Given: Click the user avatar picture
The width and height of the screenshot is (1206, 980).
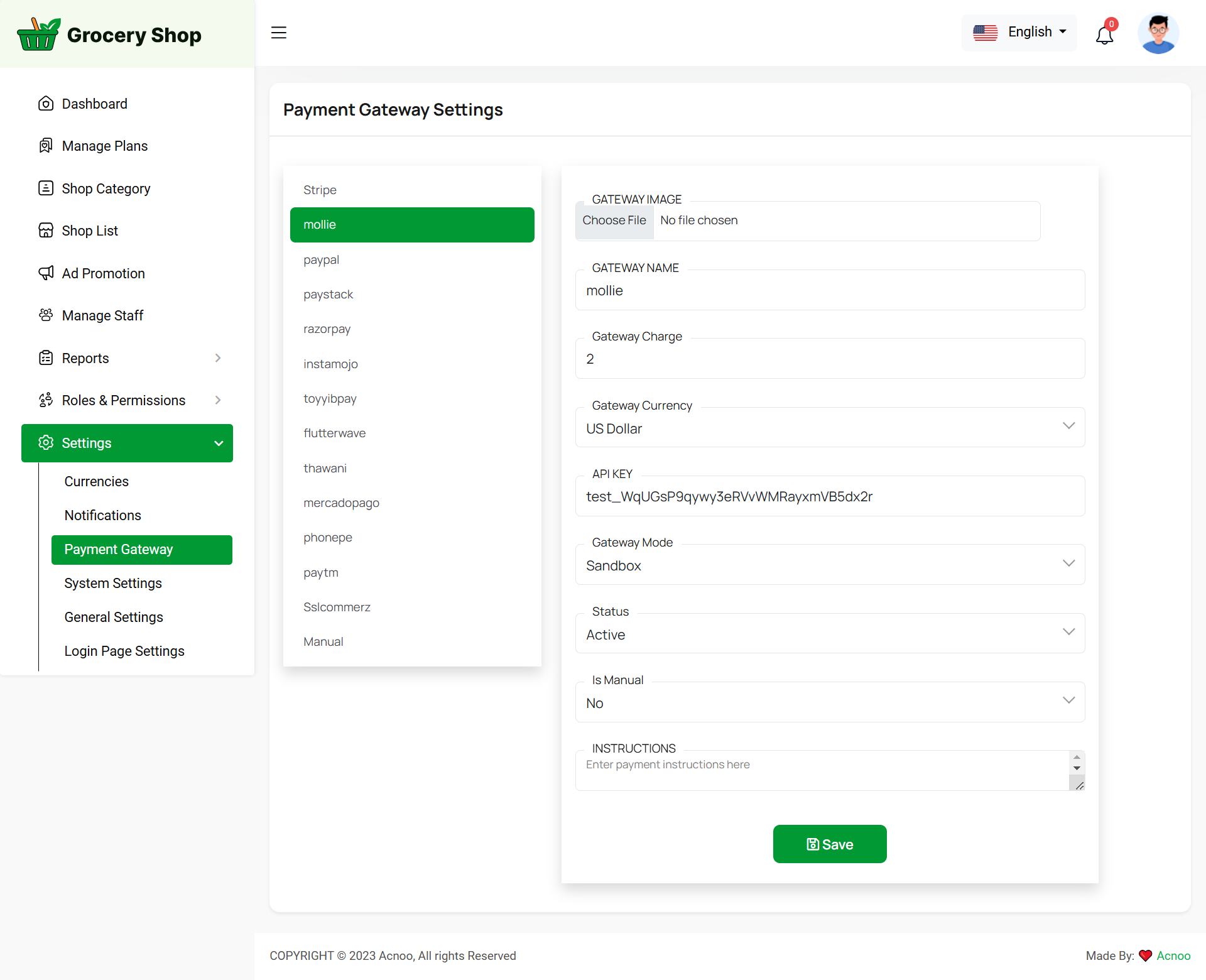Looking at the screenshot, I should click(x=1158, y=33).
